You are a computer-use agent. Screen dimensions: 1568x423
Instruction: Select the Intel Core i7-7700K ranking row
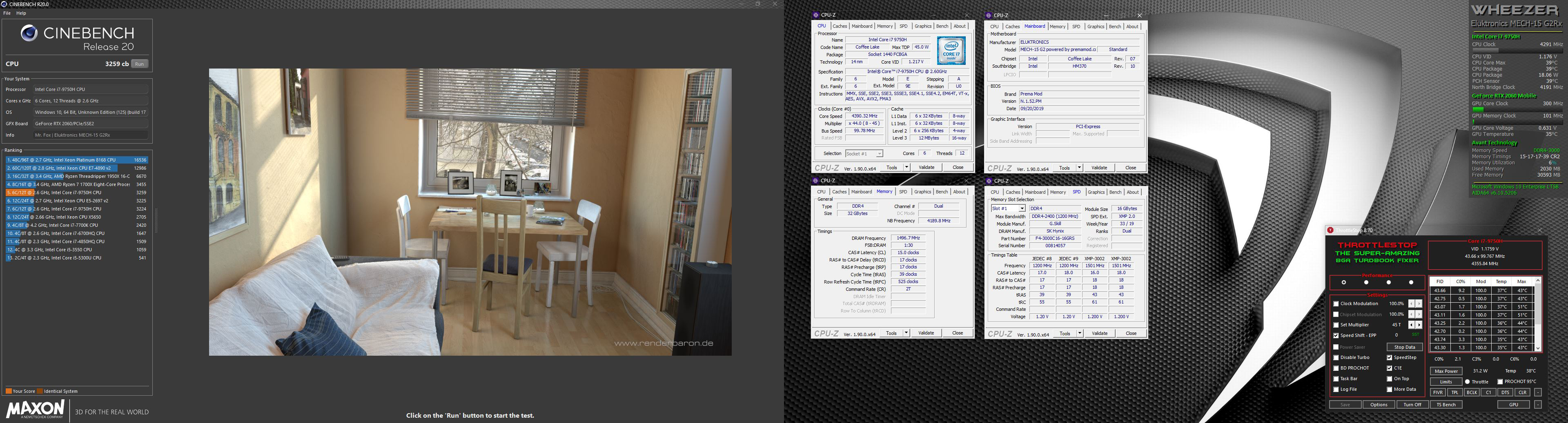click(x=77, y=225)
